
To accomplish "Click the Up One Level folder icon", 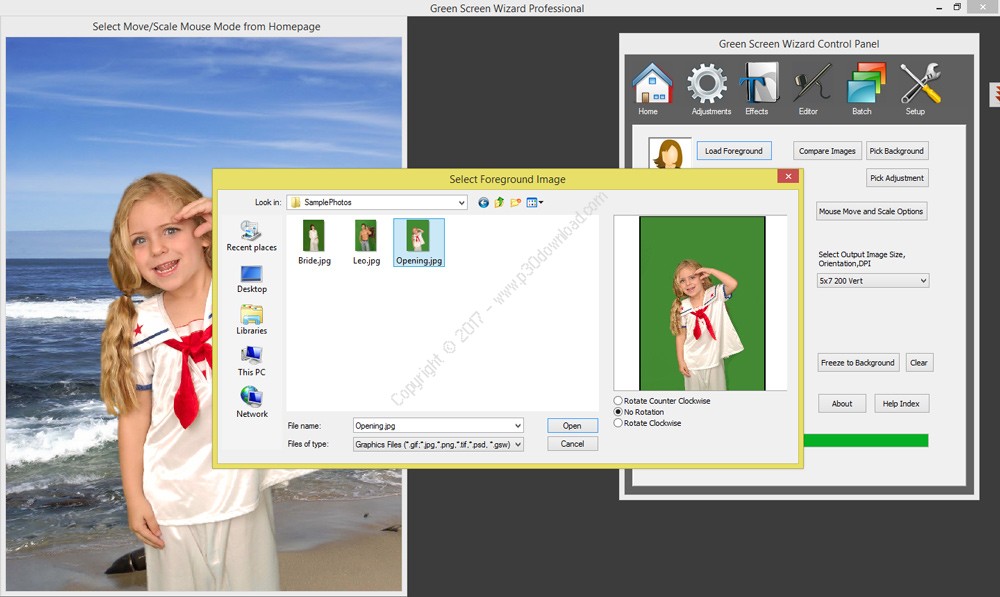I will point(499,203).
